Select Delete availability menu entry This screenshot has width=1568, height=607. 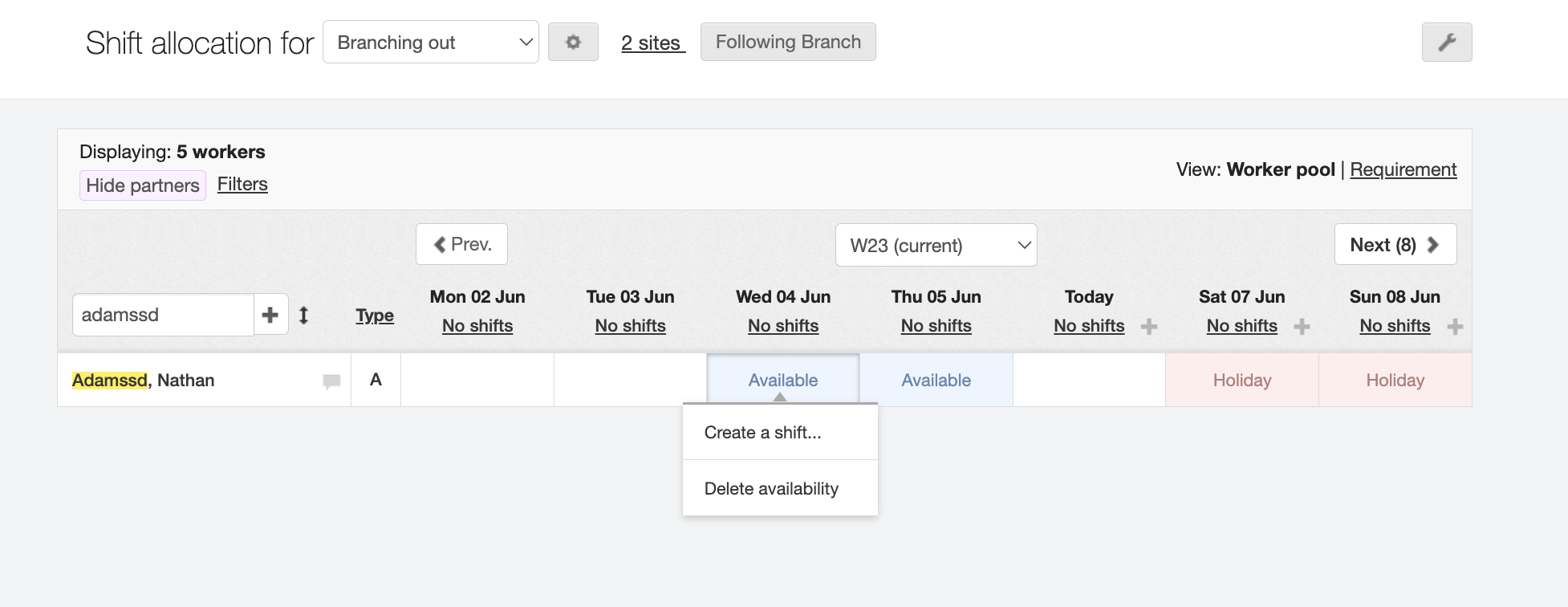[770, 489]
